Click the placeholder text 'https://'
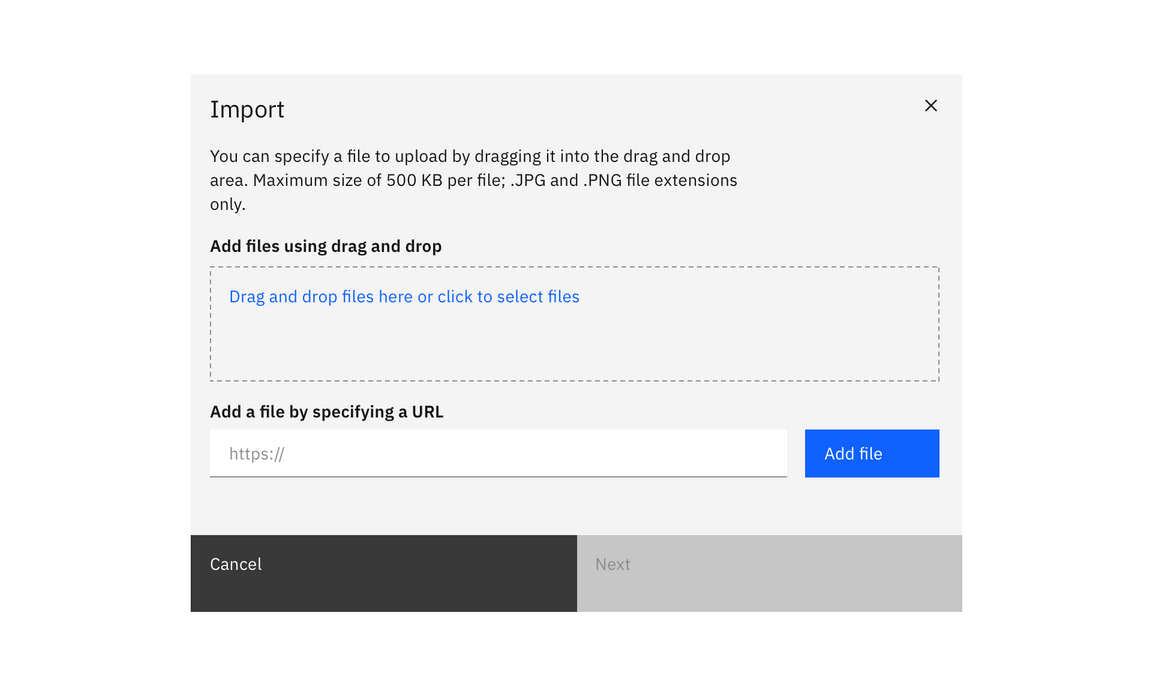The image size is (1152, 686). (256, 453)
